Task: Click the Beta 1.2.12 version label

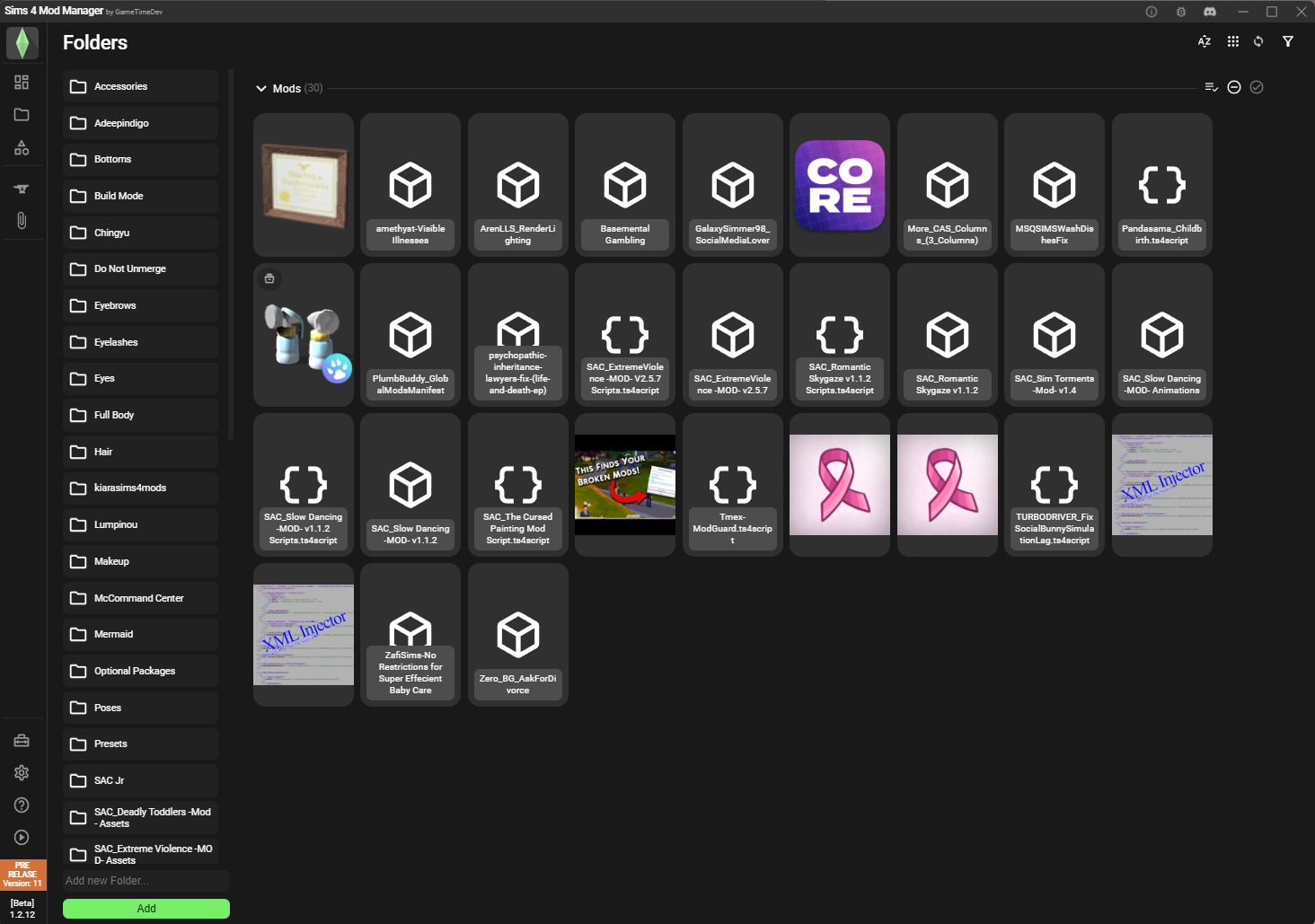Action: click(x=22, y=909)
